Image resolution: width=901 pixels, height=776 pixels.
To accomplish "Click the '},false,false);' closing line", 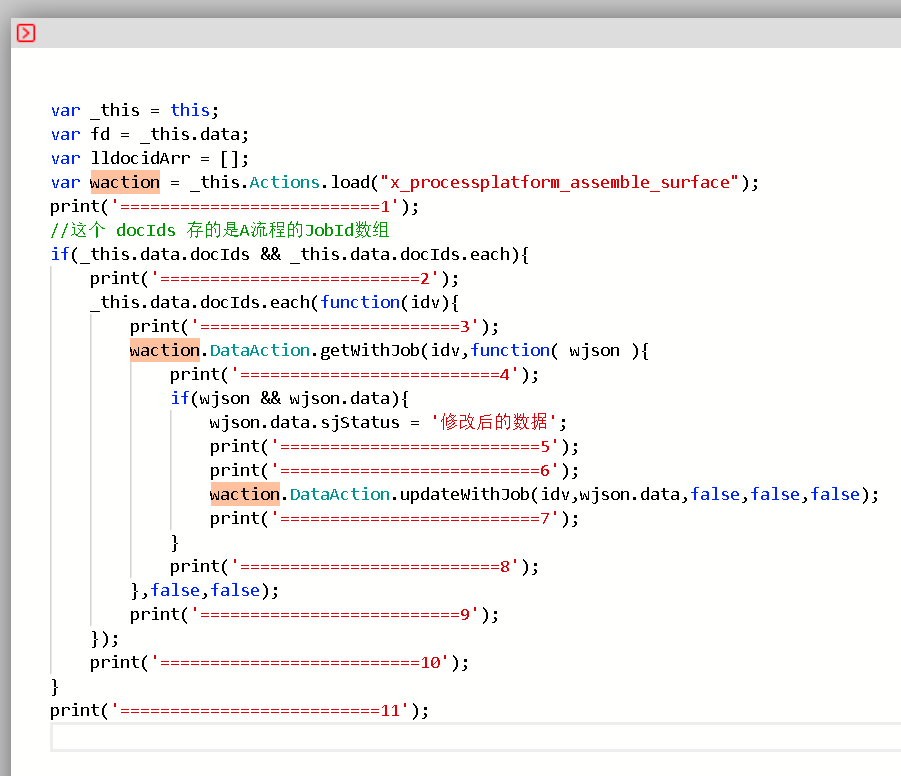I will pos(204,590).
